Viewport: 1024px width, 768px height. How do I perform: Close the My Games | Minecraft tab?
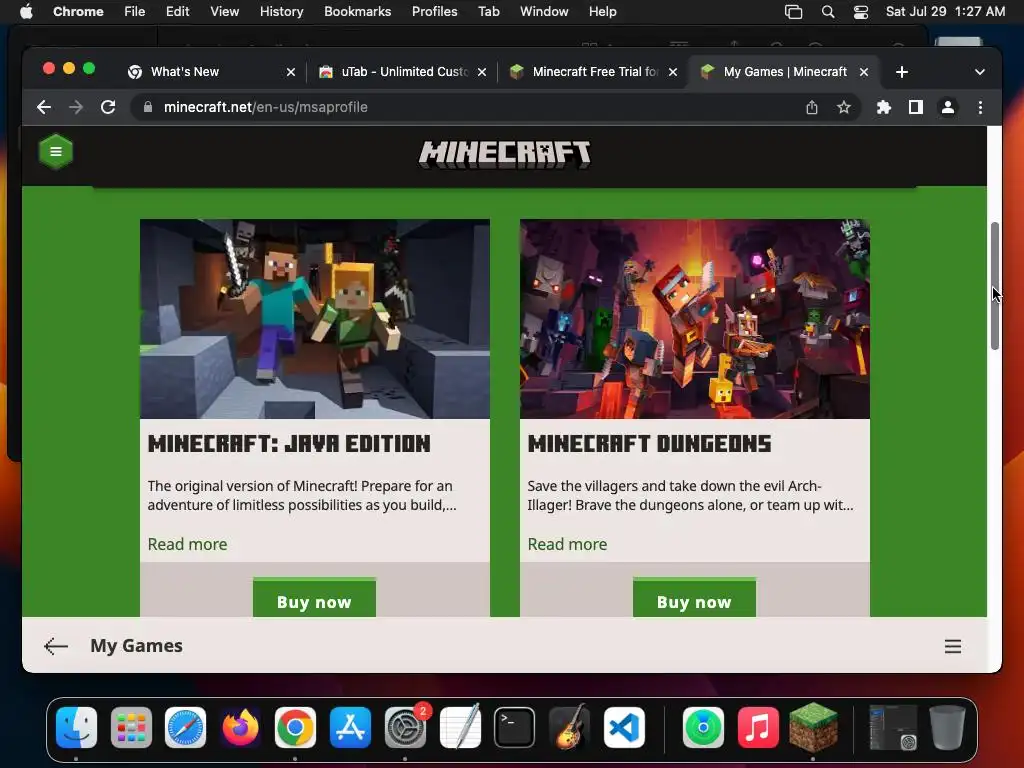(864, 72)
